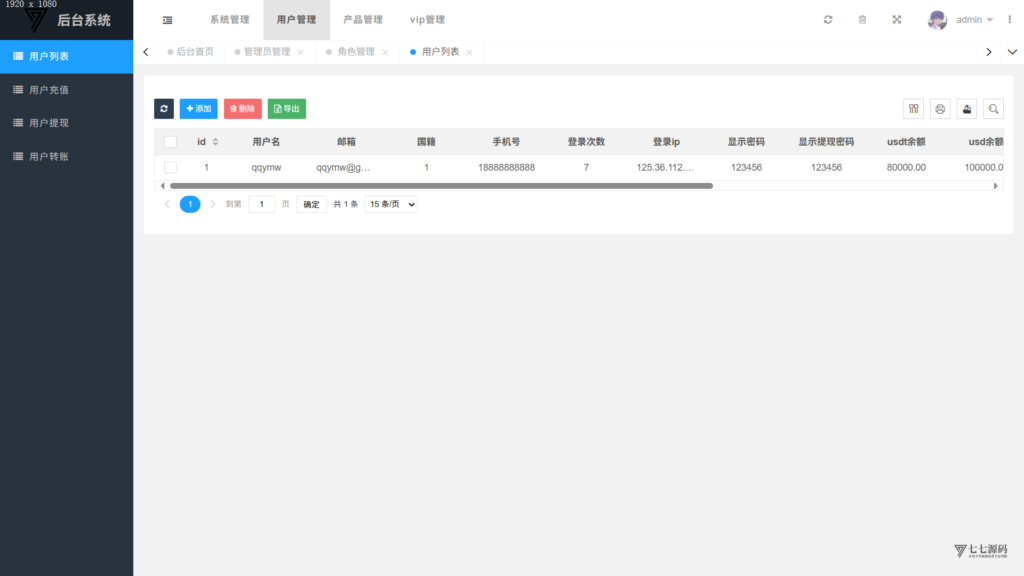
Task: Open the vertical three-dot more menu
Action: coord(1010,20)
